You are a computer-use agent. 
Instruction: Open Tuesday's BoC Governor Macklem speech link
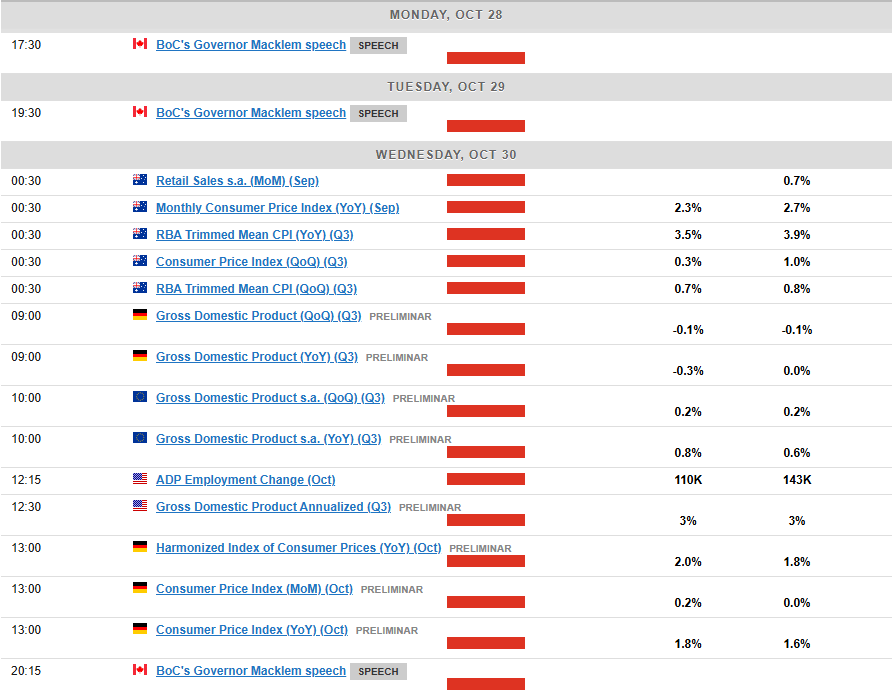click(251, 113)
